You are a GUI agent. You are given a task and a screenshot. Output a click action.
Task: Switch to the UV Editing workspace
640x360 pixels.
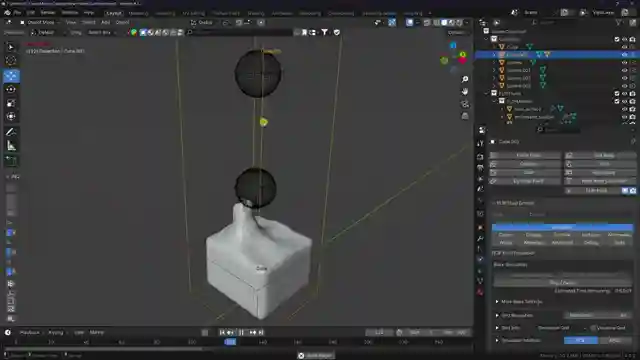[x=193, y=13]
